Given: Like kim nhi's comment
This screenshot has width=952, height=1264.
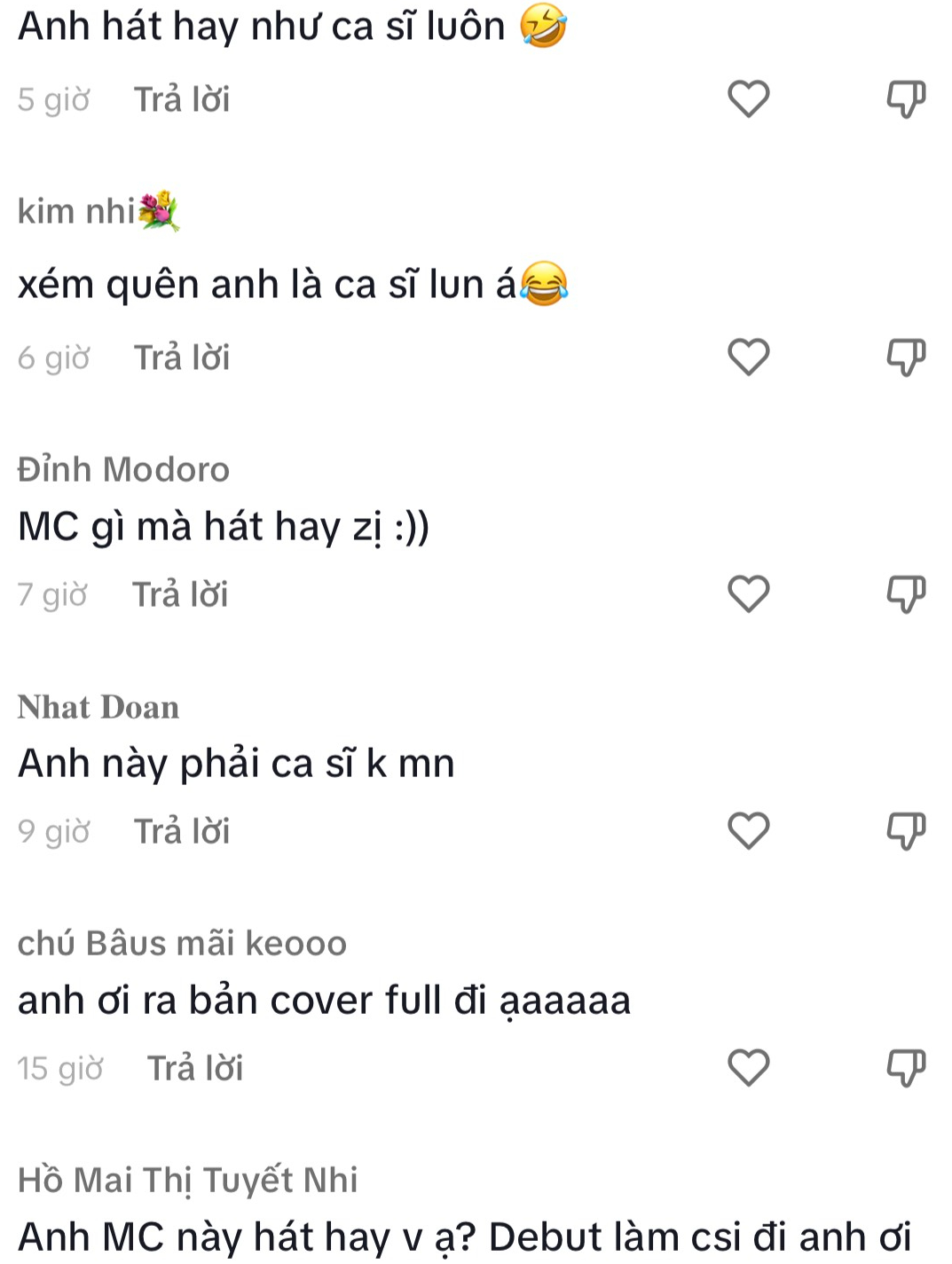Looking at the screenshot, I should [748, 357].
